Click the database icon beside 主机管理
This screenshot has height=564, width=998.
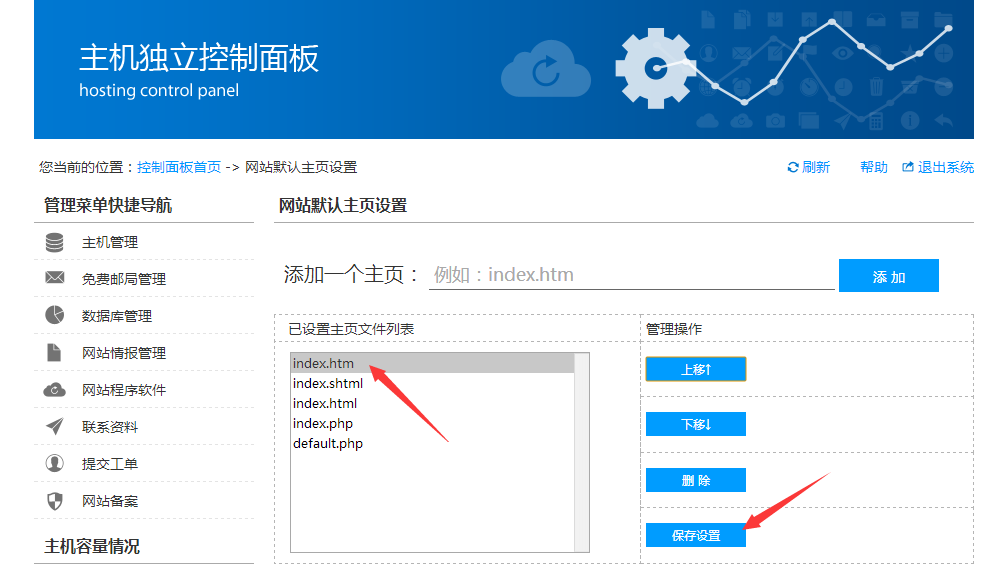click(55, 243)
